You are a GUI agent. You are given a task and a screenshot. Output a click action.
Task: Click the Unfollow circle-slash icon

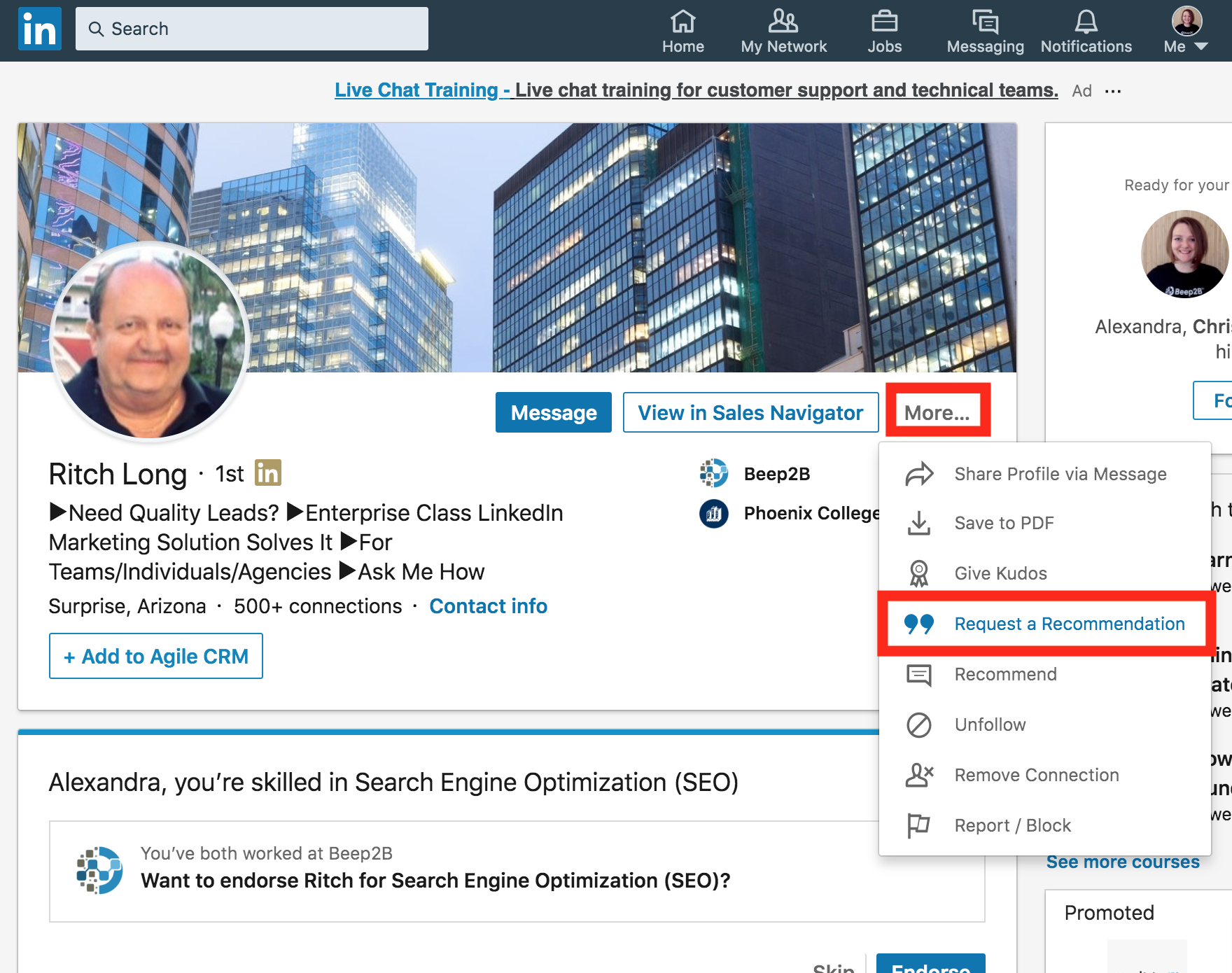point(919,725)
